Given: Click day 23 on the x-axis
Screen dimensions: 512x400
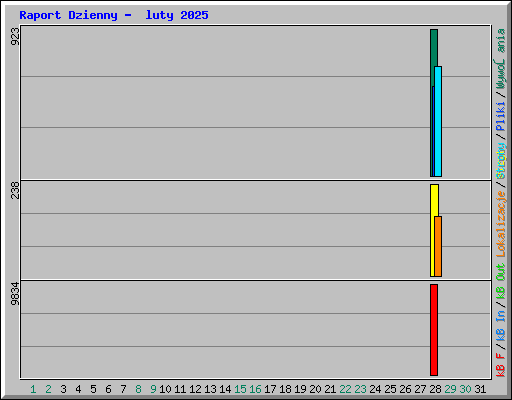Looking at the screenshot, I should point(360,389).
